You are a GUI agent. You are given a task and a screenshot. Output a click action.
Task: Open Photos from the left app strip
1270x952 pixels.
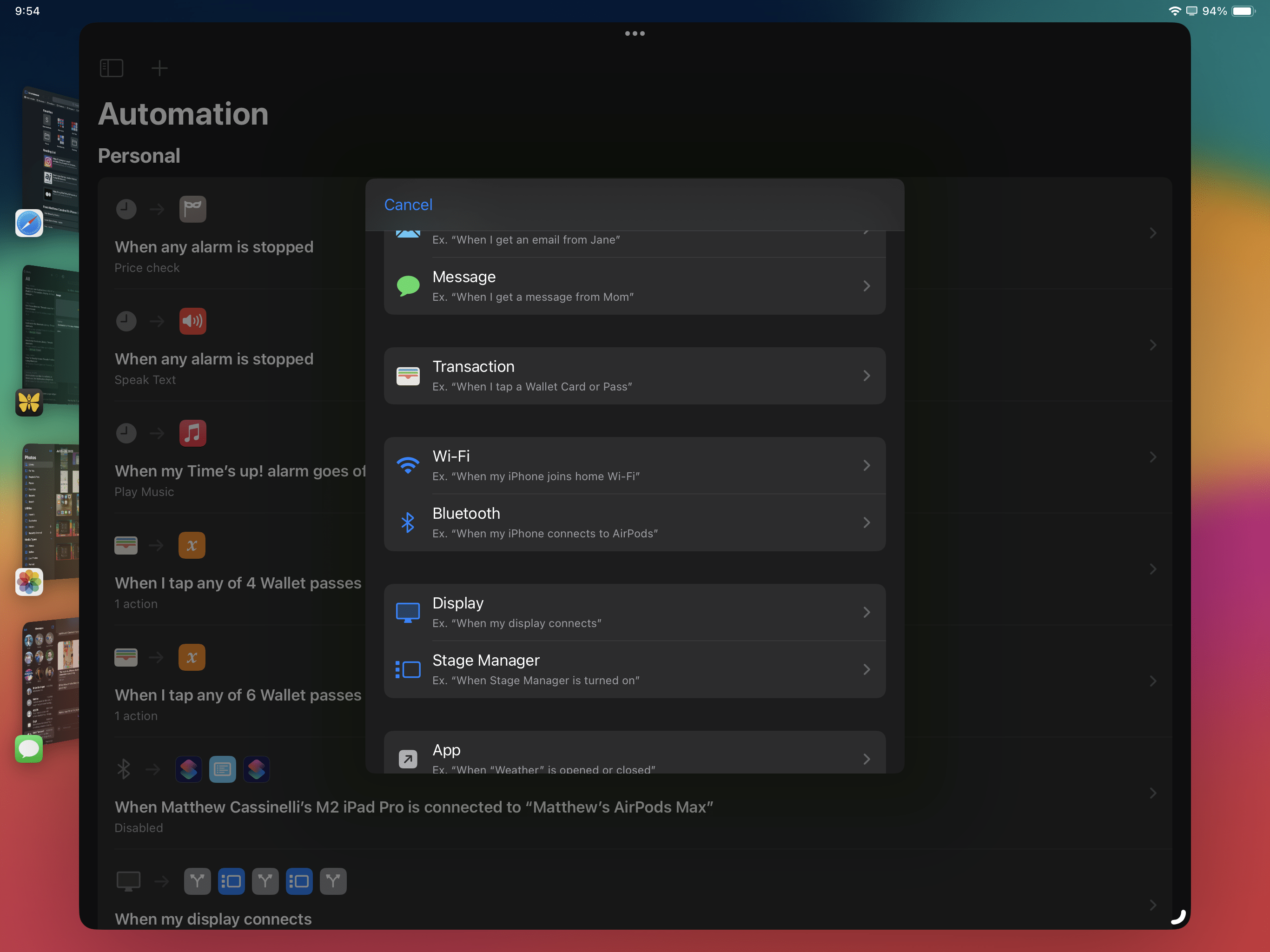click(x=29, y=582)
